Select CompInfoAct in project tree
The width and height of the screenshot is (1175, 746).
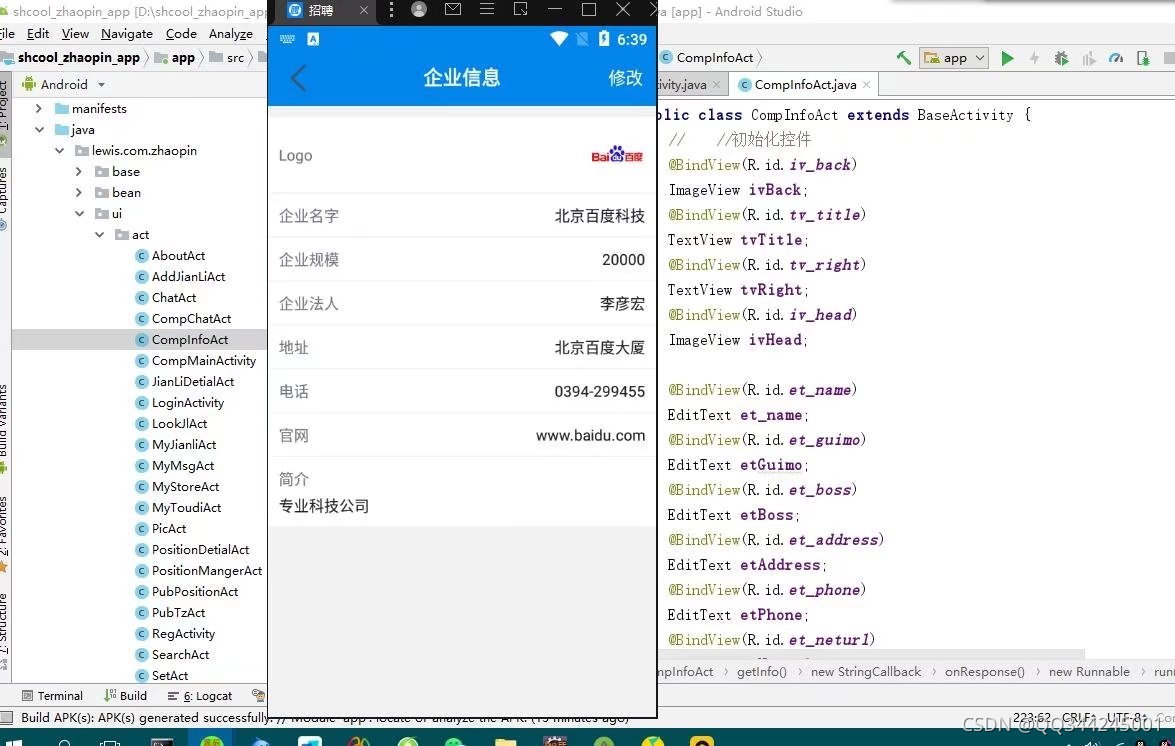pyautogui.click(x=190, y=339)
